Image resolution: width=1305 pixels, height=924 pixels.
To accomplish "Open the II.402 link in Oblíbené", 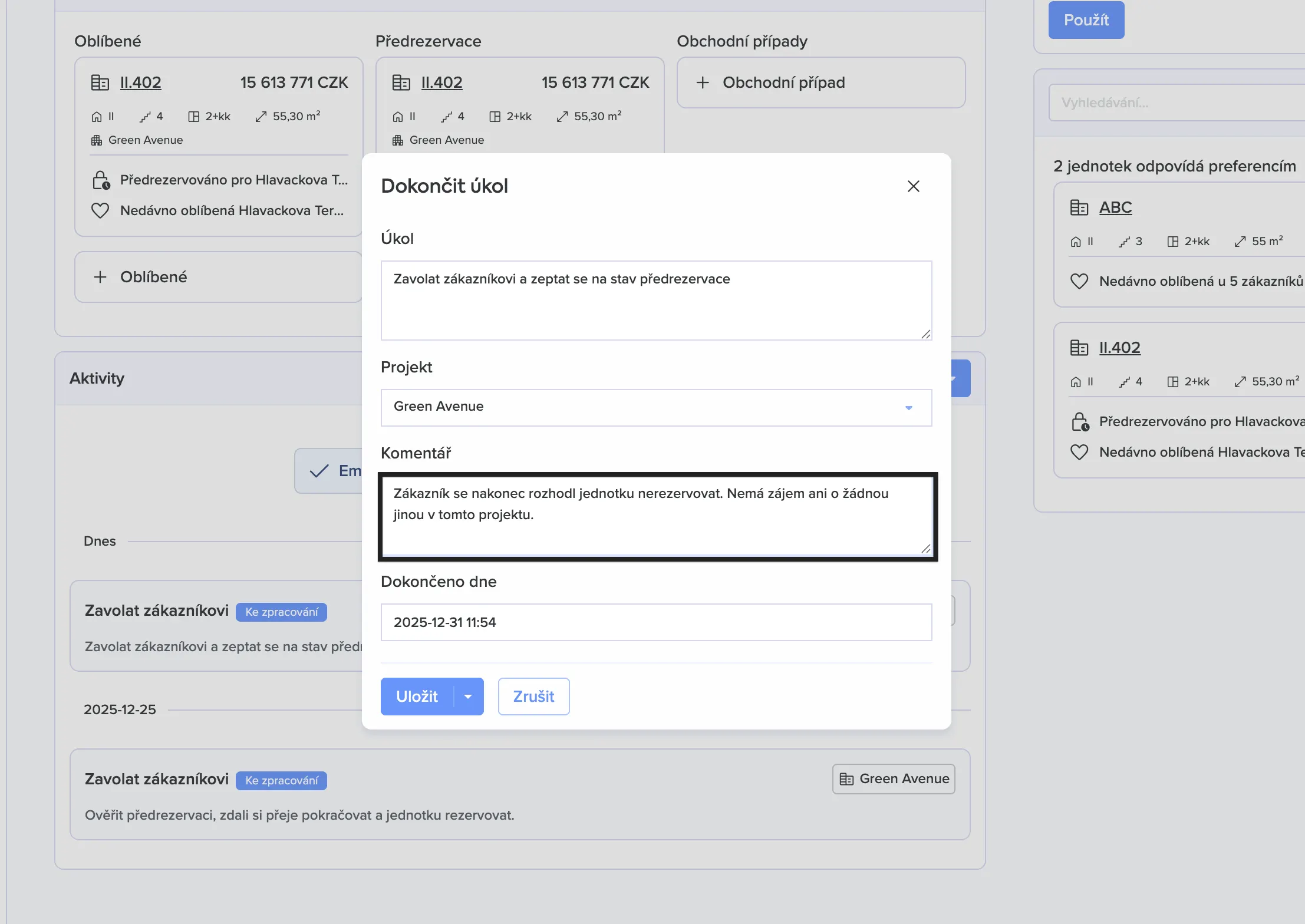I will (140, 82).
